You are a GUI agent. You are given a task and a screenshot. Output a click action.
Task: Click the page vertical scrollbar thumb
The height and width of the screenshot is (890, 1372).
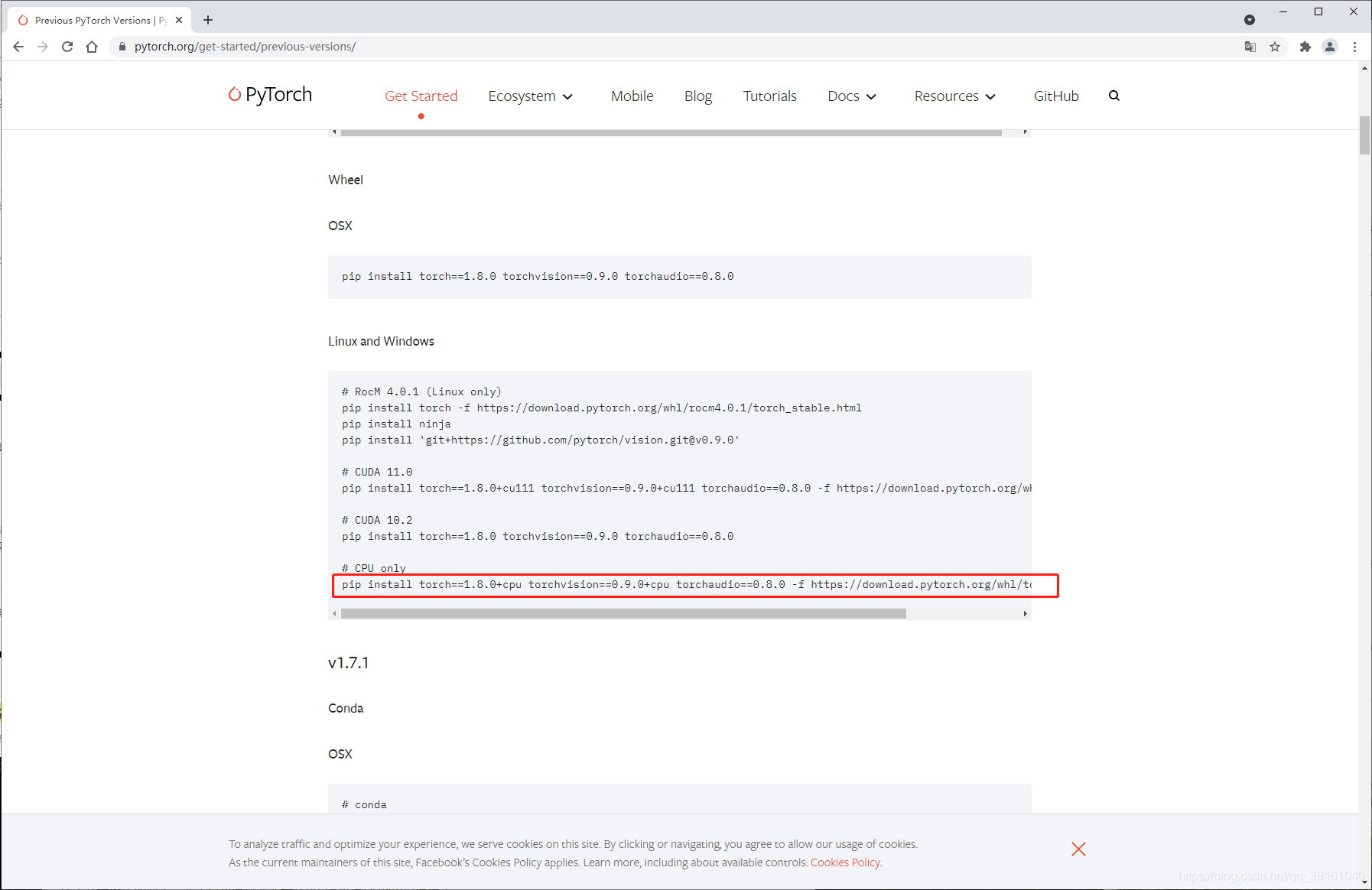(1364, 135)
